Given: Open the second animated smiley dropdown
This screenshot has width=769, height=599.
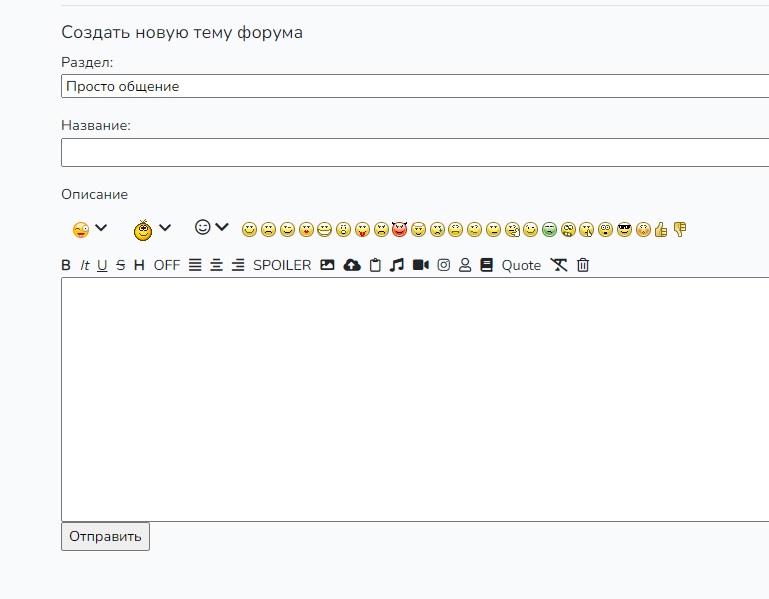Looking at the screenshot, I should 153,229.
